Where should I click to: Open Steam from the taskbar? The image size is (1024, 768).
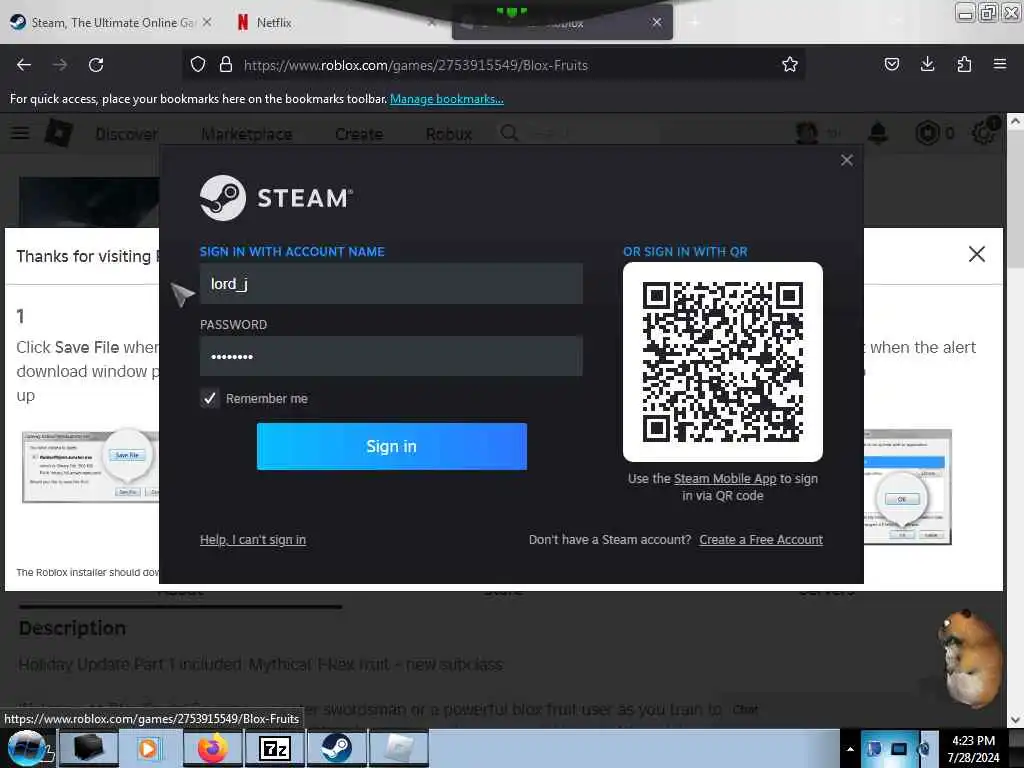pyautogui.click(x=336, y=748)
